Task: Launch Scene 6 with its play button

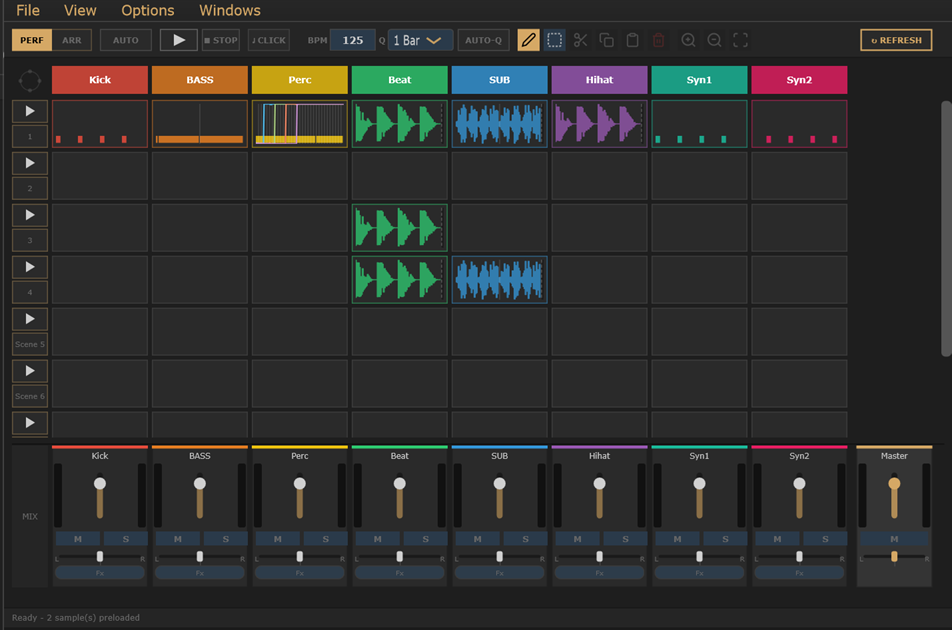Action: (30, 371)
